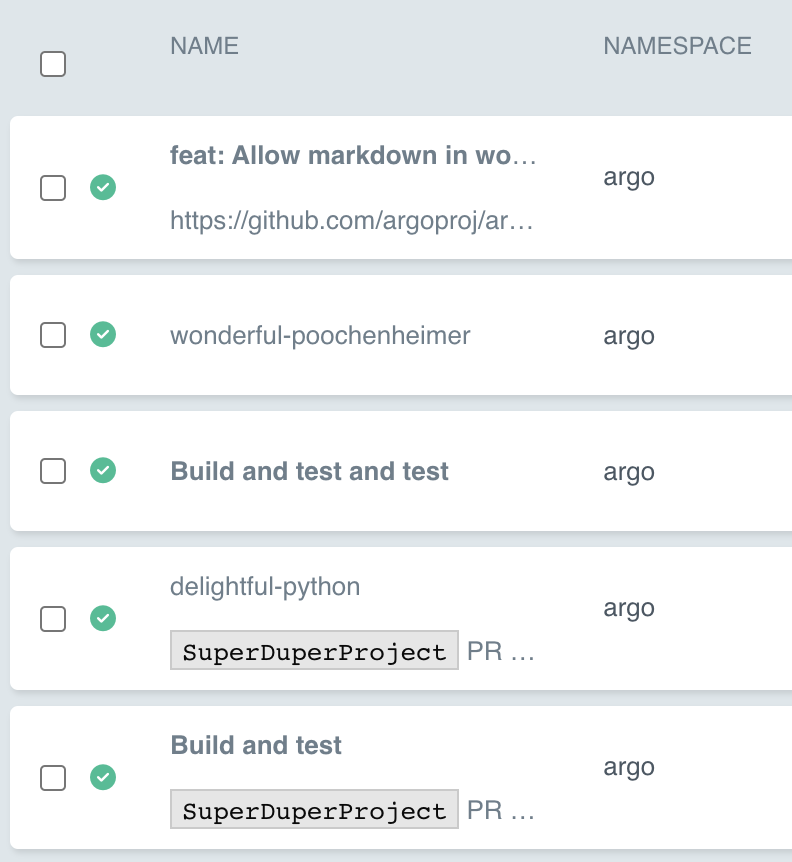Click the NAME column header
792x862 pixels.
coord(204,46)
